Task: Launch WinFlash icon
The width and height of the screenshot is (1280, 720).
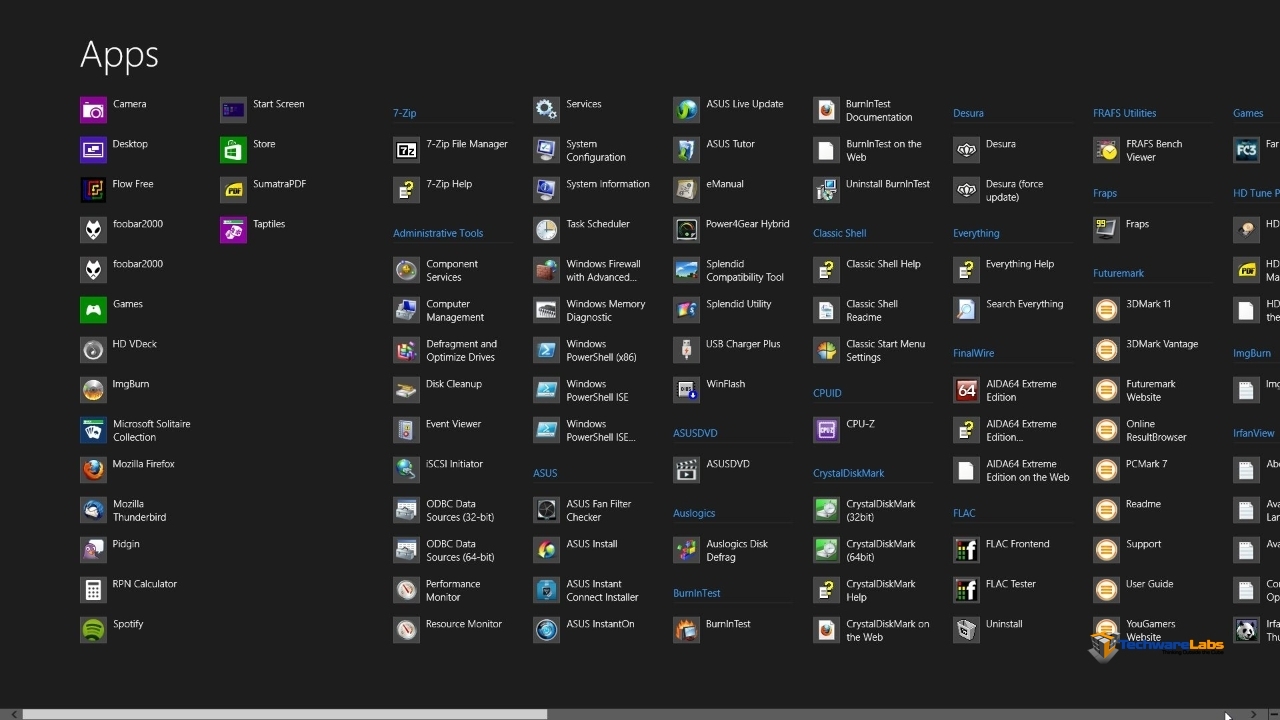Action: pos(686,390)
